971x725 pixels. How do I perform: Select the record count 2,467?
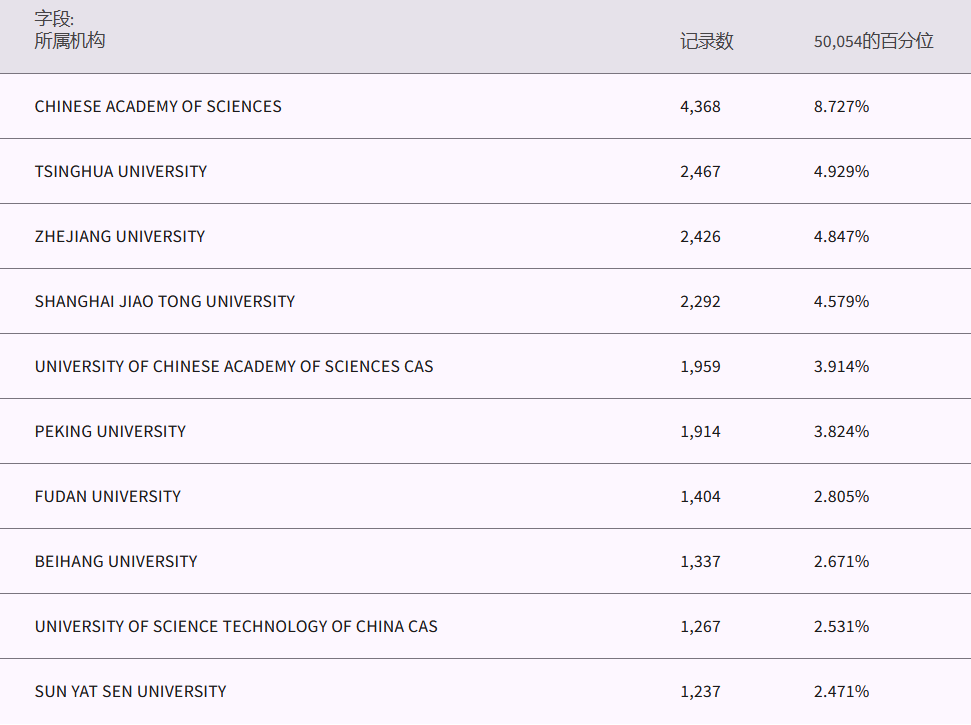click(700, 172)
